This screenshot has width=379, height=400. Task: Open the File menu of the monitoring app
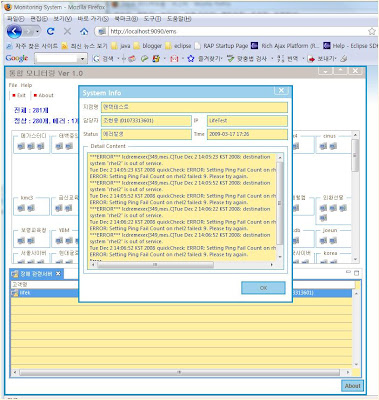[13, 85]
